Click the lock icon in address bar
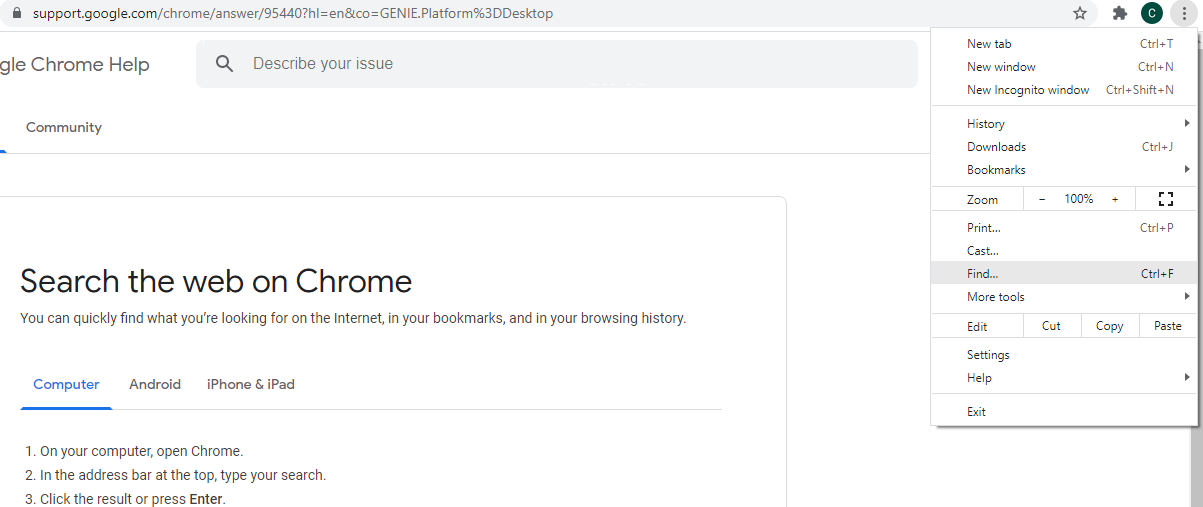 [16, 14]
